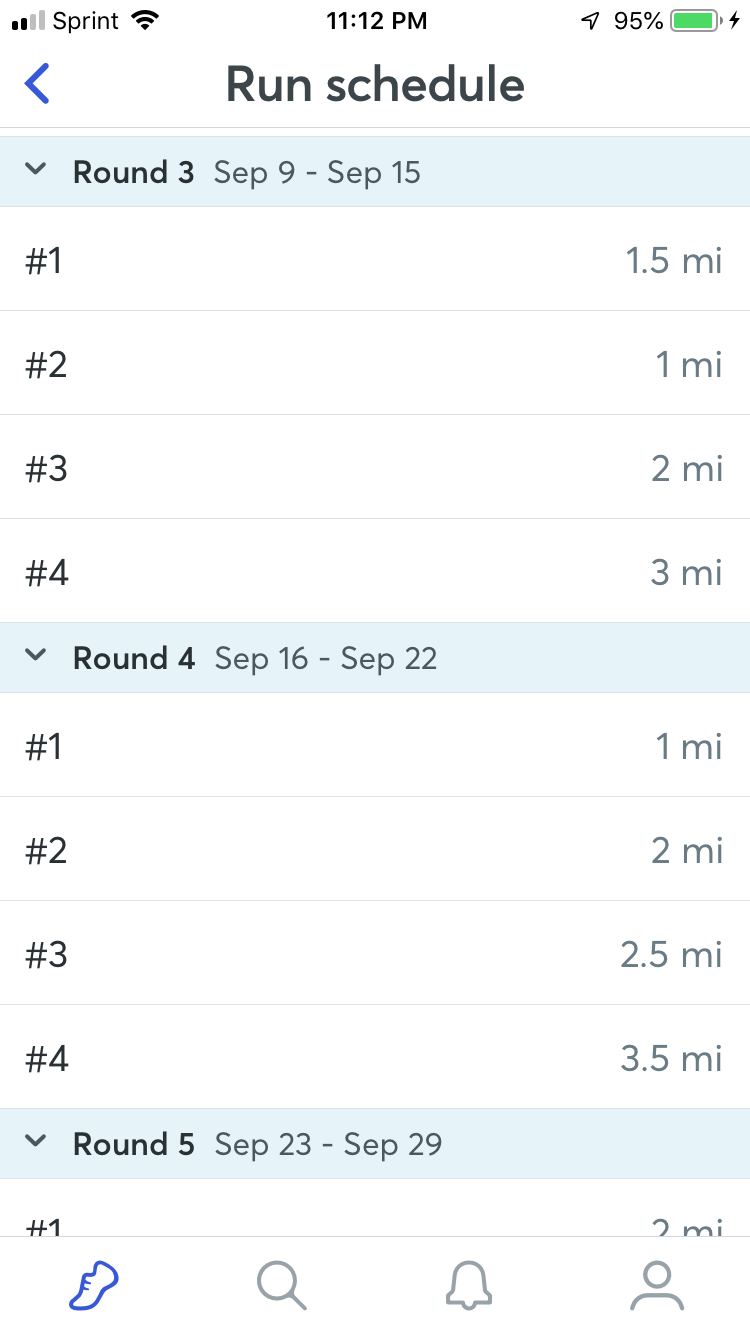Screen dimensions: 750x1334
Task: Open Round 3 run #3 of 2 mi
Action: 375,468
